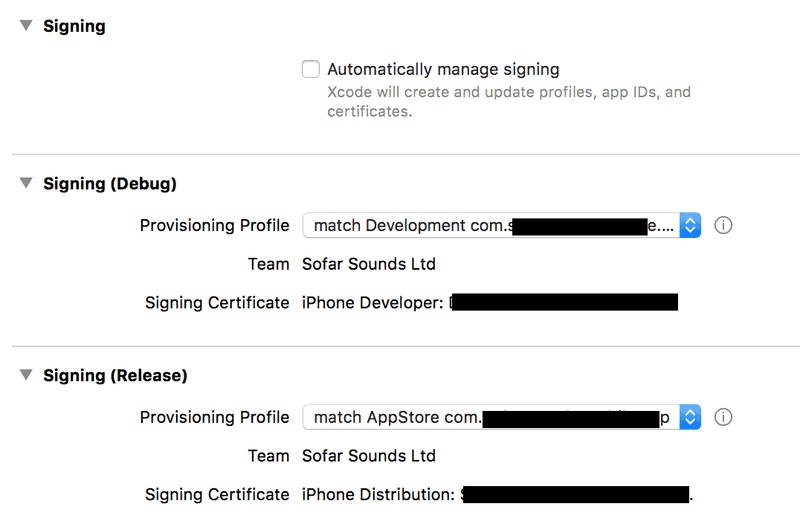
Task: Click the Xcode profiles description text
Action: click(508, 102)
